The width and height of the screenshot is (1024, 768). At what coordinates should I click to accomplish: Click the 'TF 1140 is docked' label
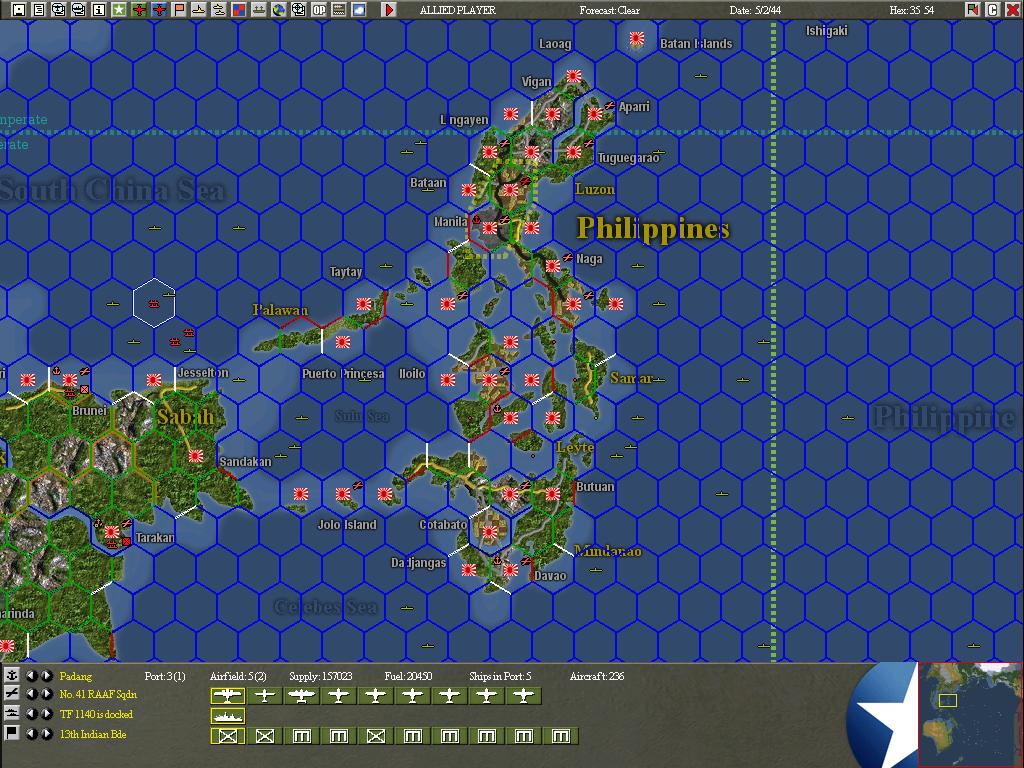tap(96, 714)
